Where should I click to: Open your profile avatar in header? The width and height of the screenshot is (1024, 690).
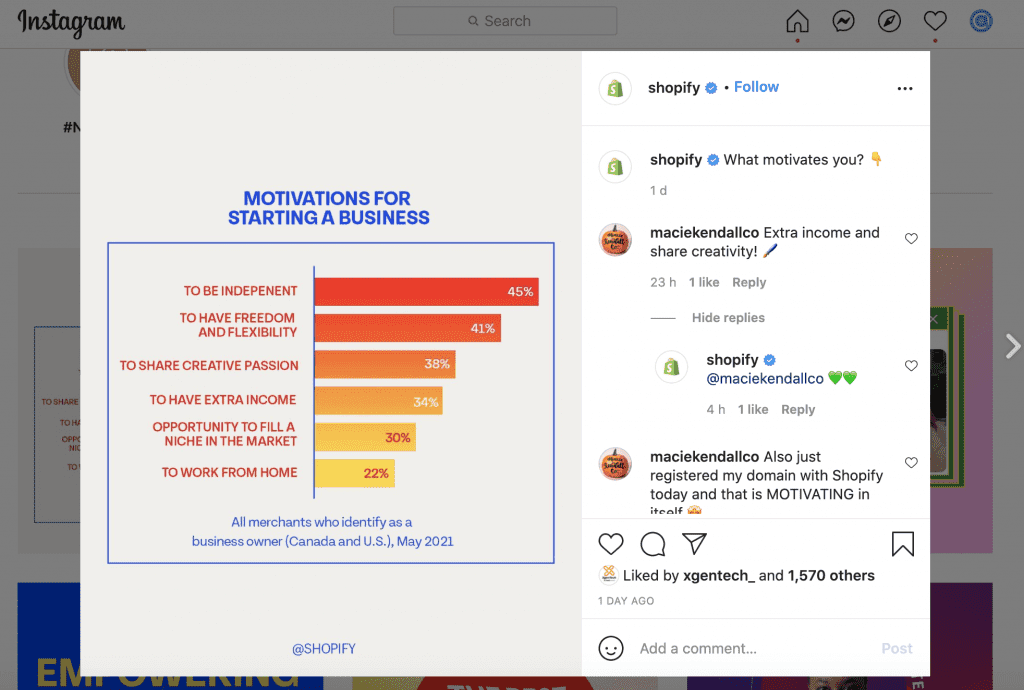point(981,22)
